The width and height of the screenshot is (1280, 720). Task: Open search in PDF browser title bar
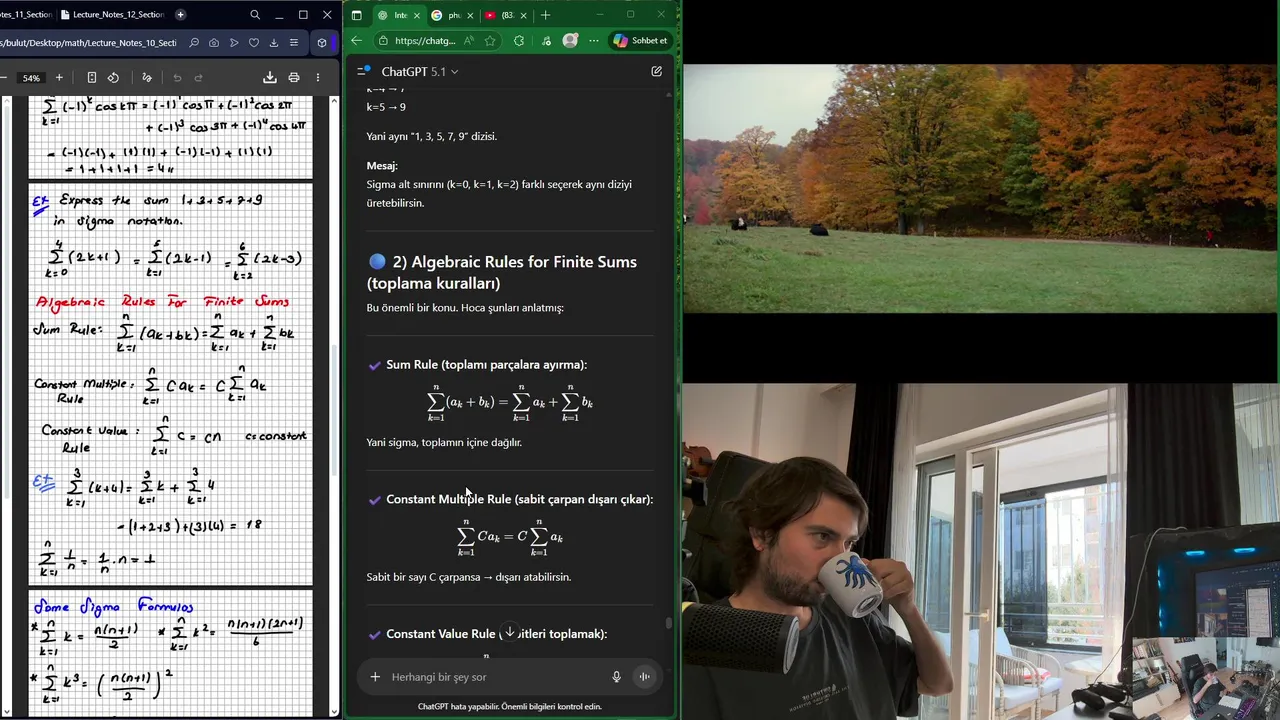255,15
